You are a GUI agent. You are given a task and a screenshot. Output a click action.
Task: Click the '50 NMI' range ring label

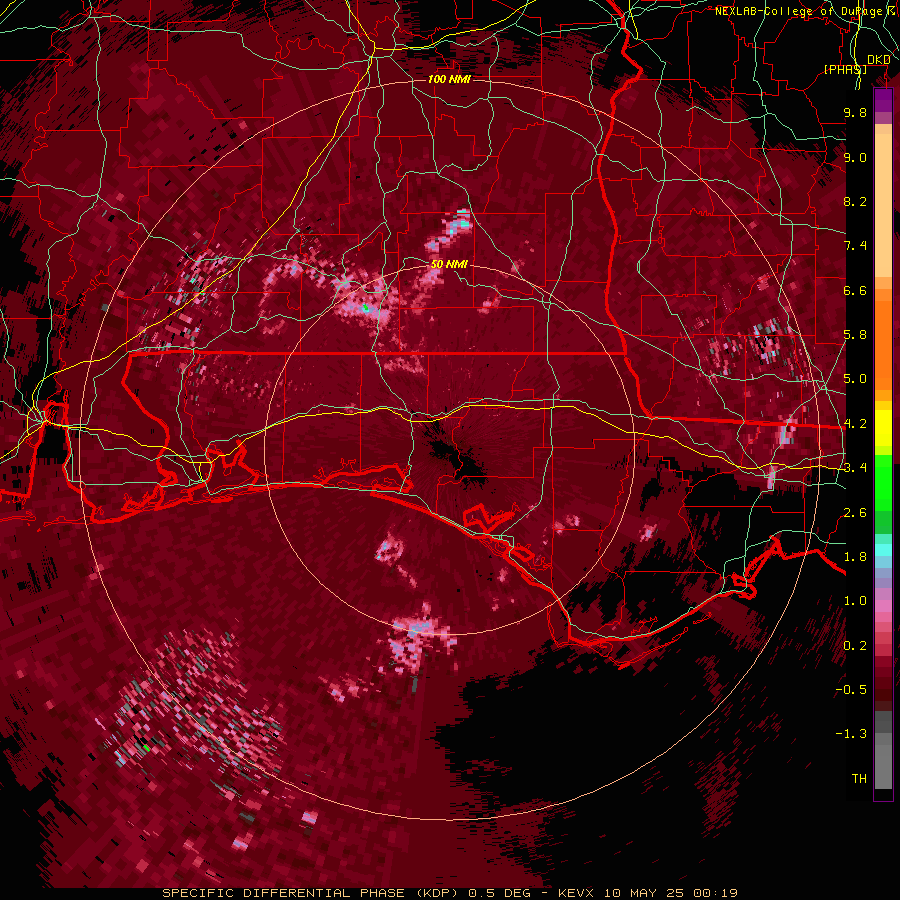(449, 265)
